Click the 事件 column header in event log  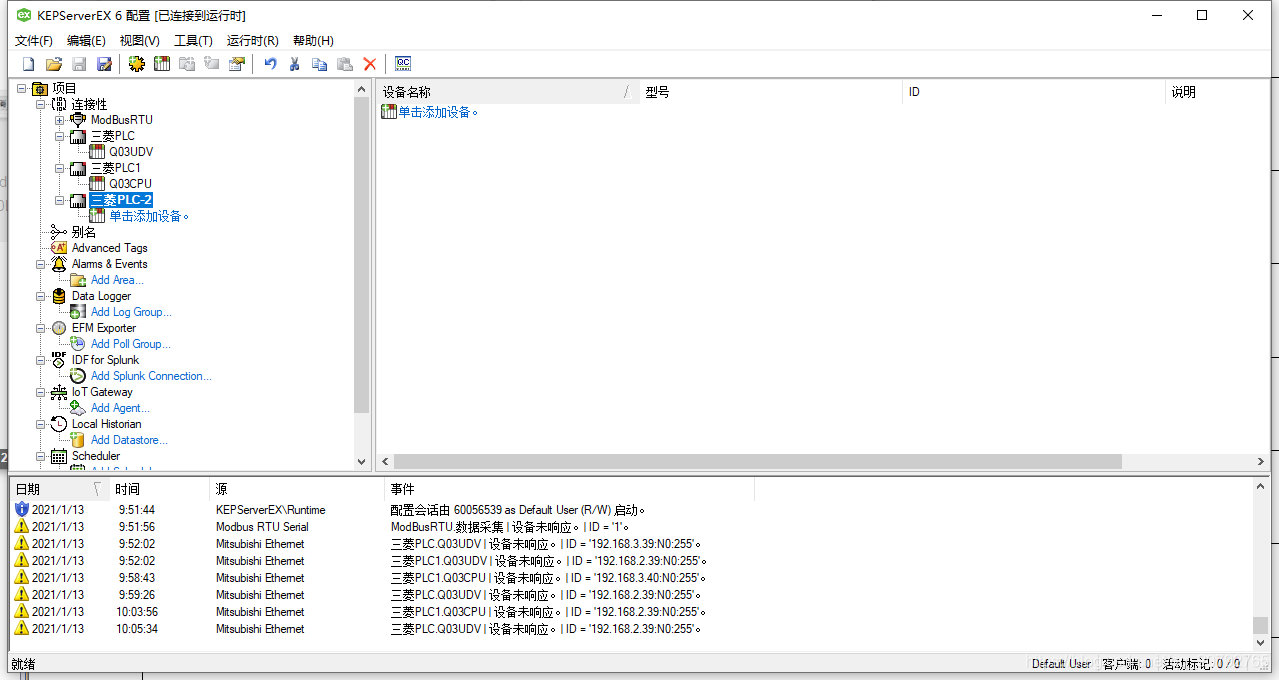click(x=569, y=489)
